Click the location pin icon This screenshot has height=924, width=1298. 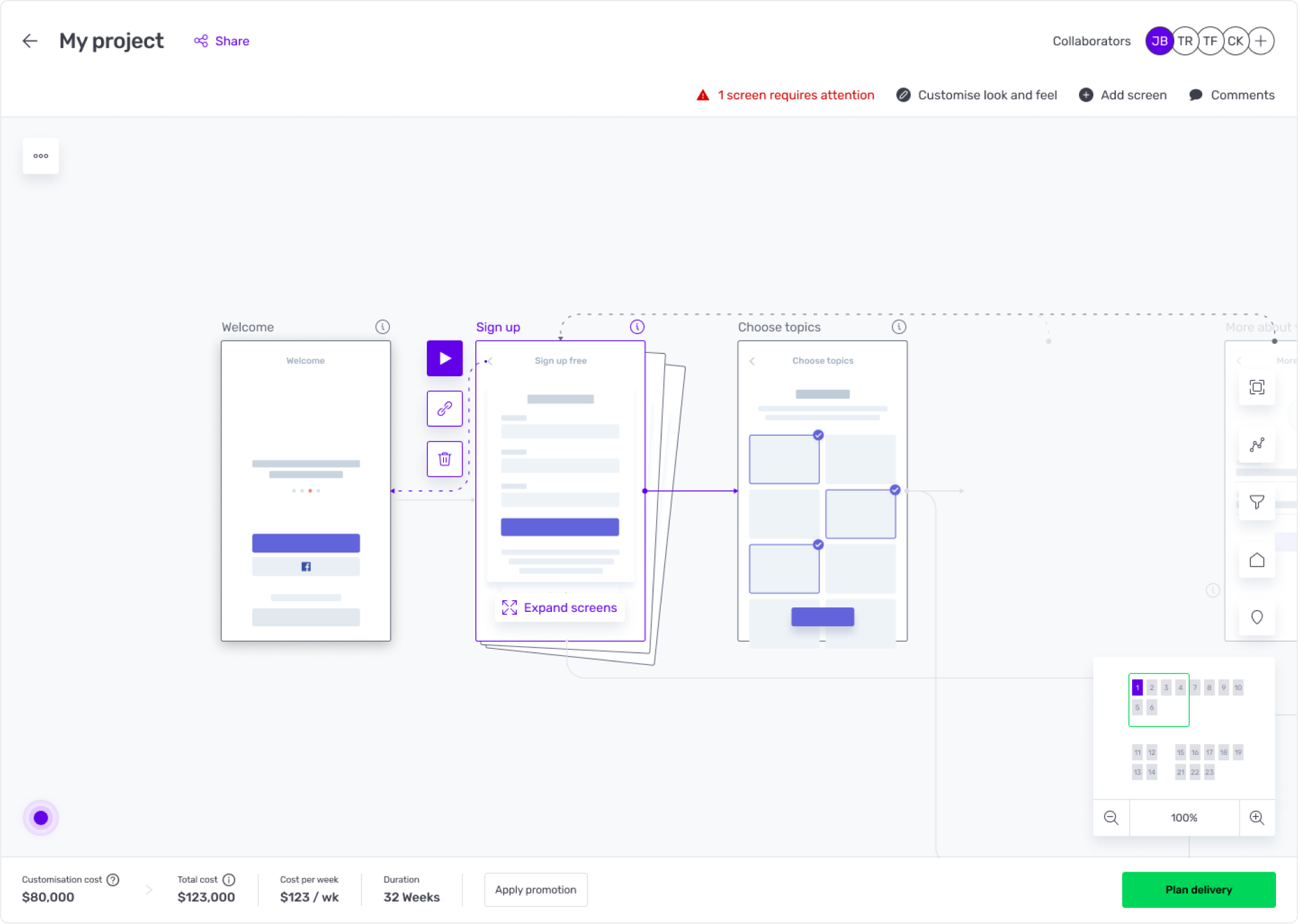point(1257,617)
